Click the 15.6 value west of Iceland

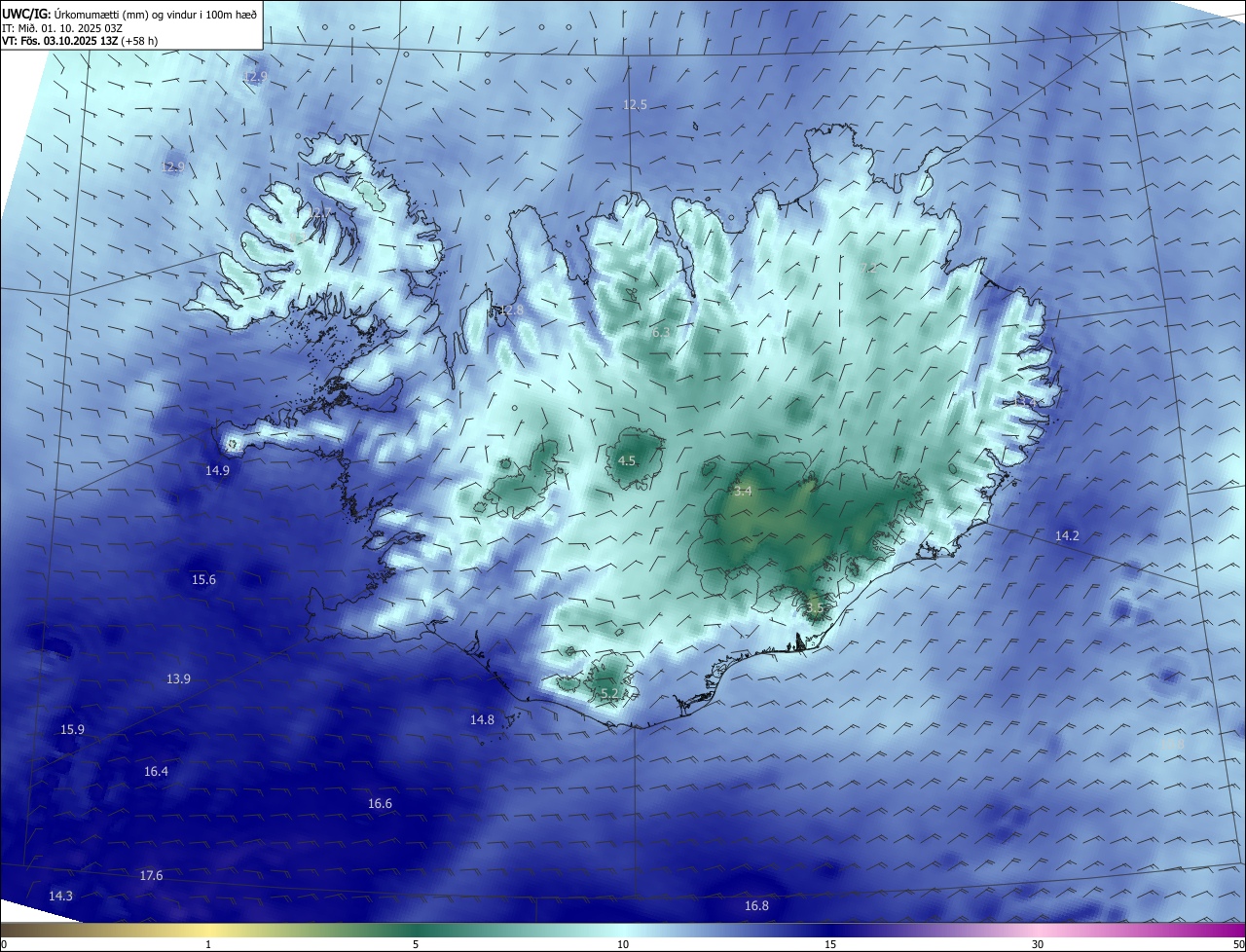click(203, 580)
